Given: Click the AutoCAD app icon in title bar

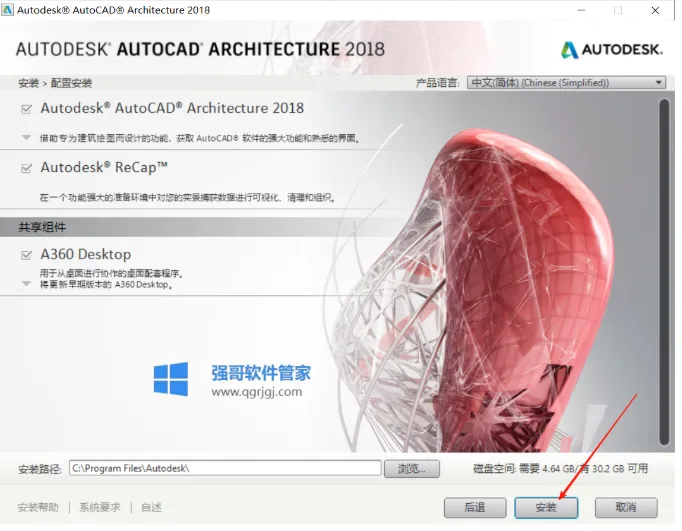Looking at the screenshot, I should [7, 10].
